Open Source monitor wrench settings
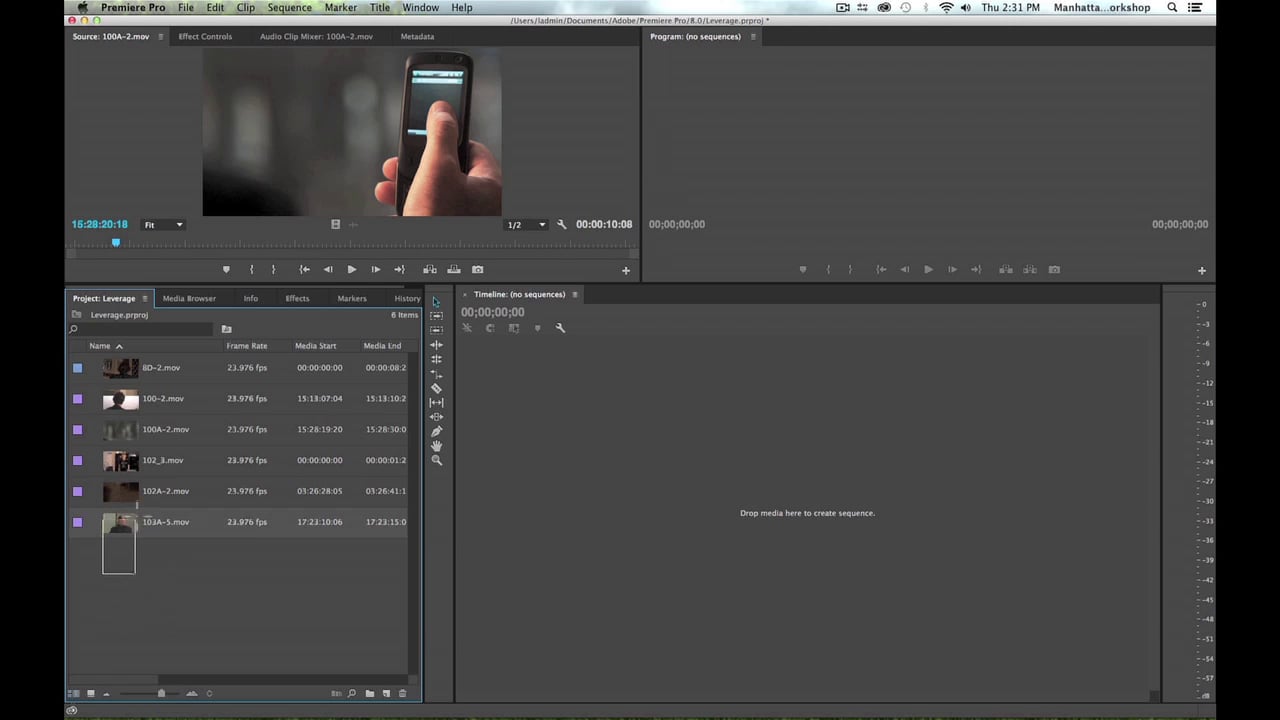Screen dimensions: 1280x720 pyautogui.click(x=561, y=224)
